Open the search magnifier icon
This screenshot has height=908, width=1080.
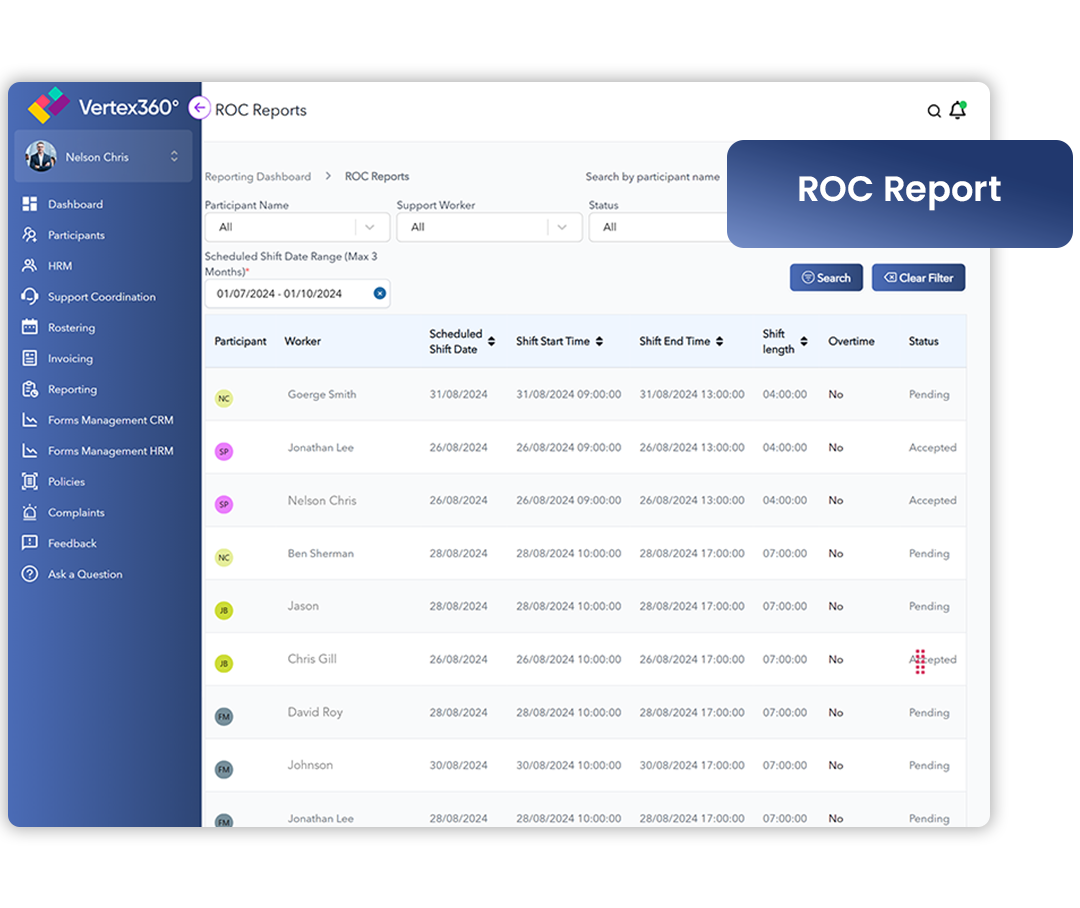click(x=933, y=110)
